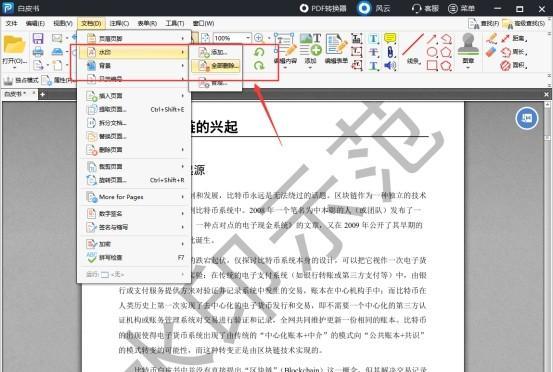Viewport: 553px width, 372px height.
Task: Open the 表单(R) menu
Action: (x=147, y=23)
